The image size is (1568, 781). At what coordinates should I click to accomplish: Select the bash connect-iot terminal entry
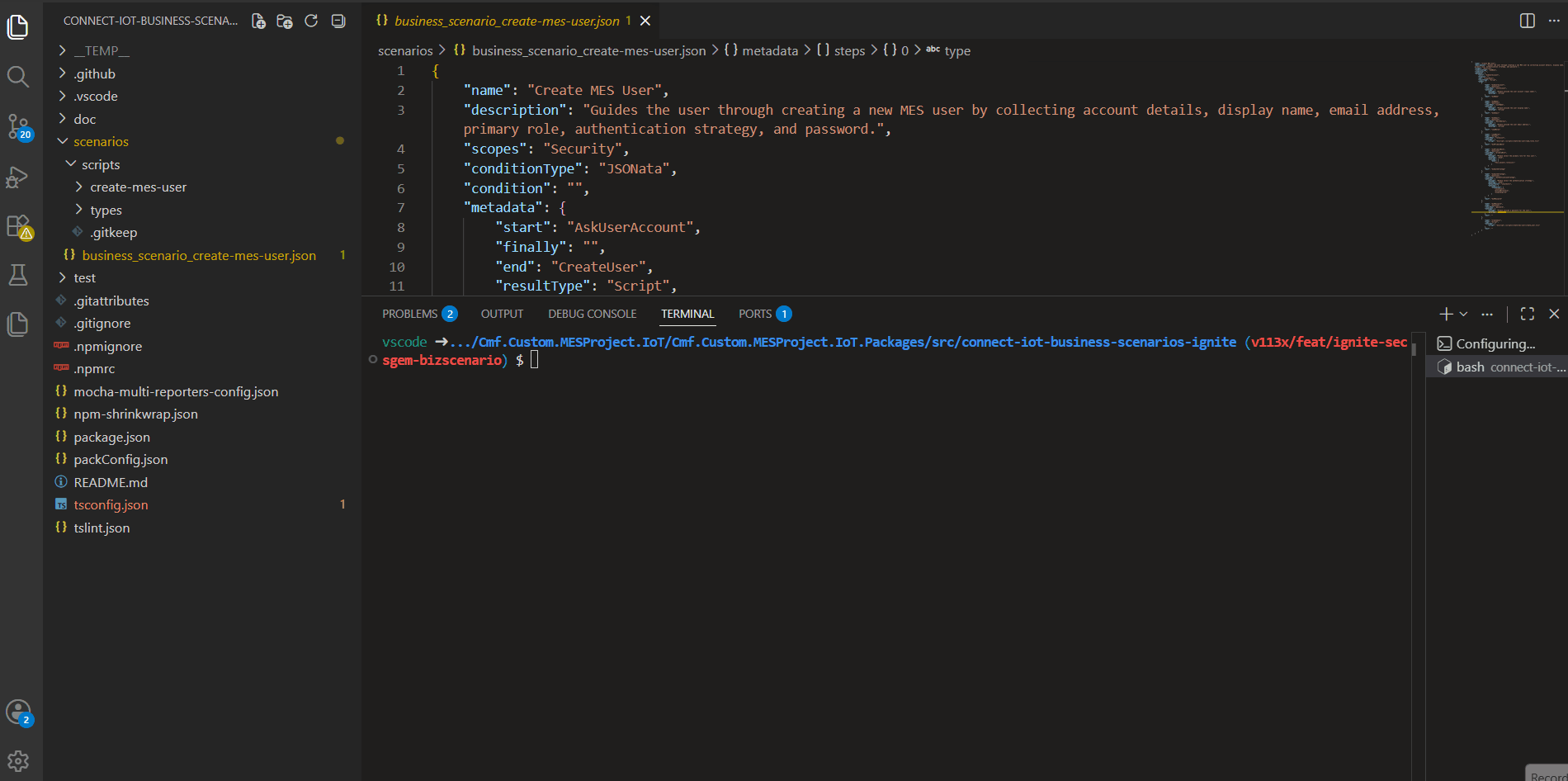pos(1497,367)
